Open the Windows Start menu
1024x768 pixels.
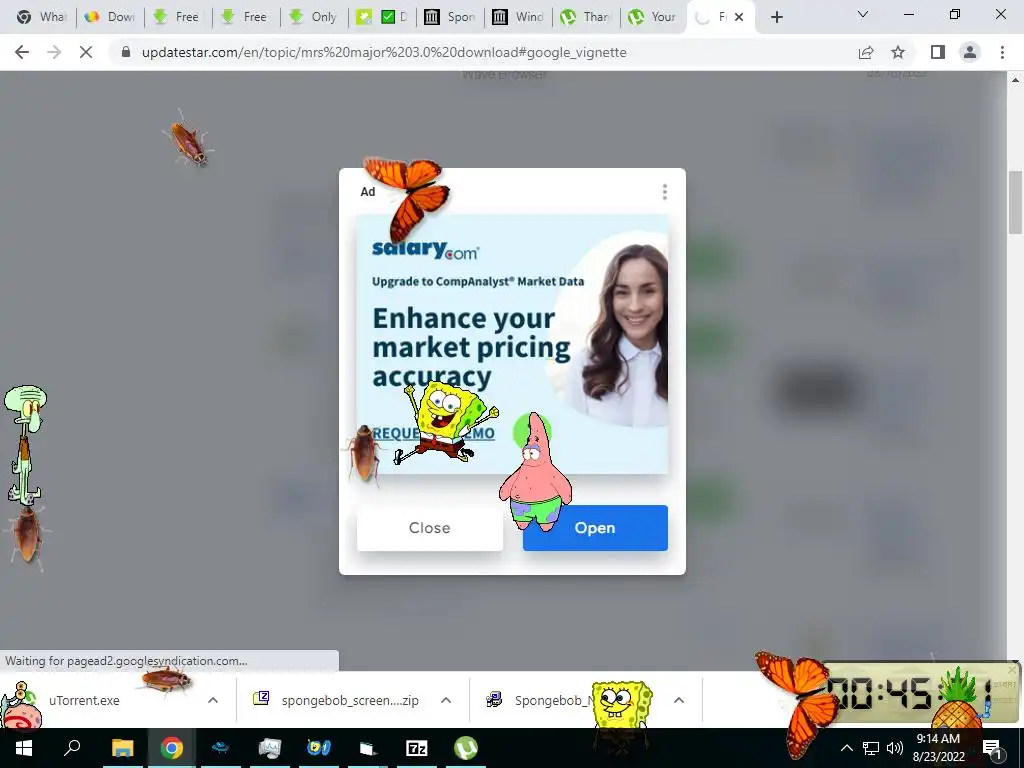click(x=24, y=748)
